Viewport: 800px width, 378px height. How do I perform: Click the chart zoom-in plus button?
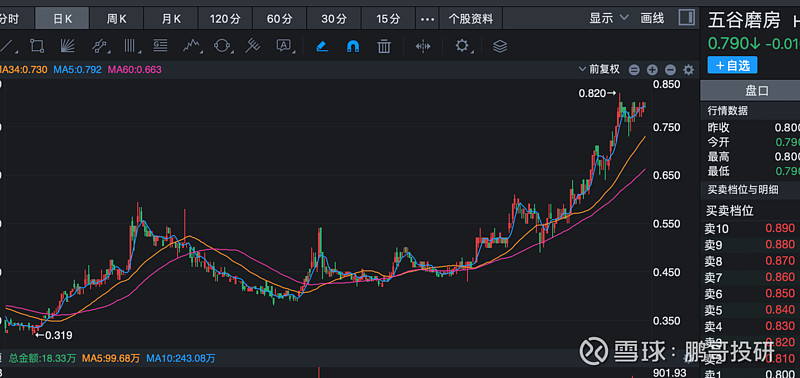click(652, 70)
